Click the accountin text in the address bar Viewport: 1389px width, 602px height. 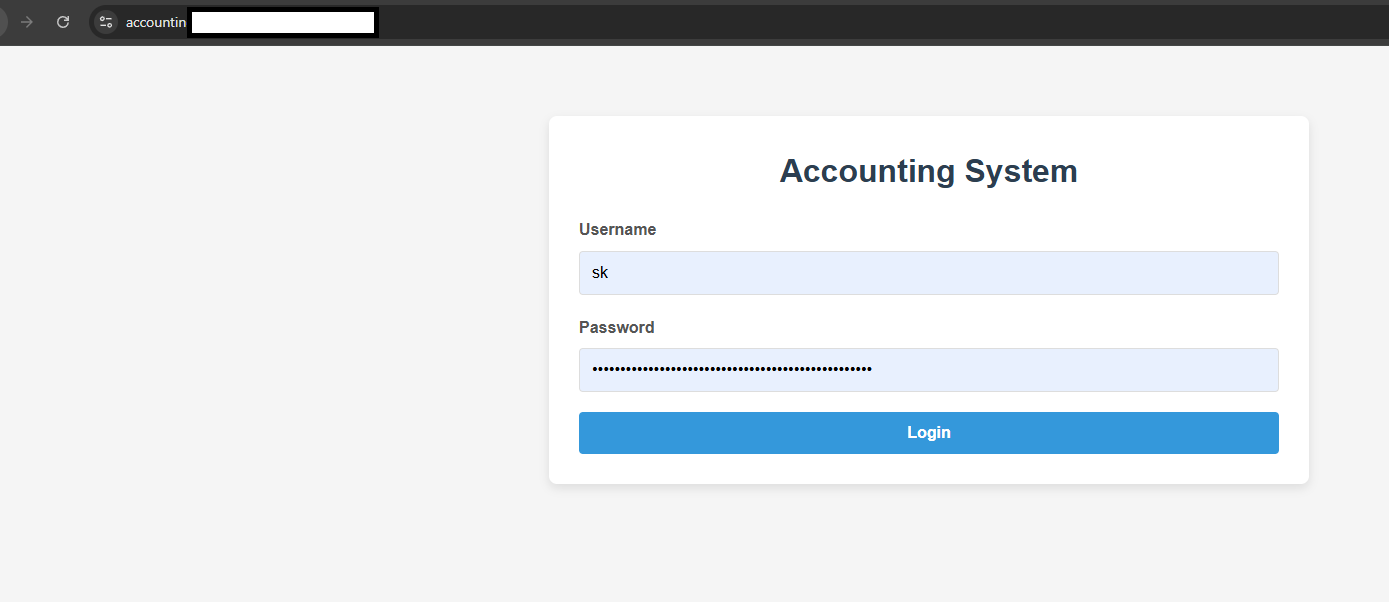(155, 21)
